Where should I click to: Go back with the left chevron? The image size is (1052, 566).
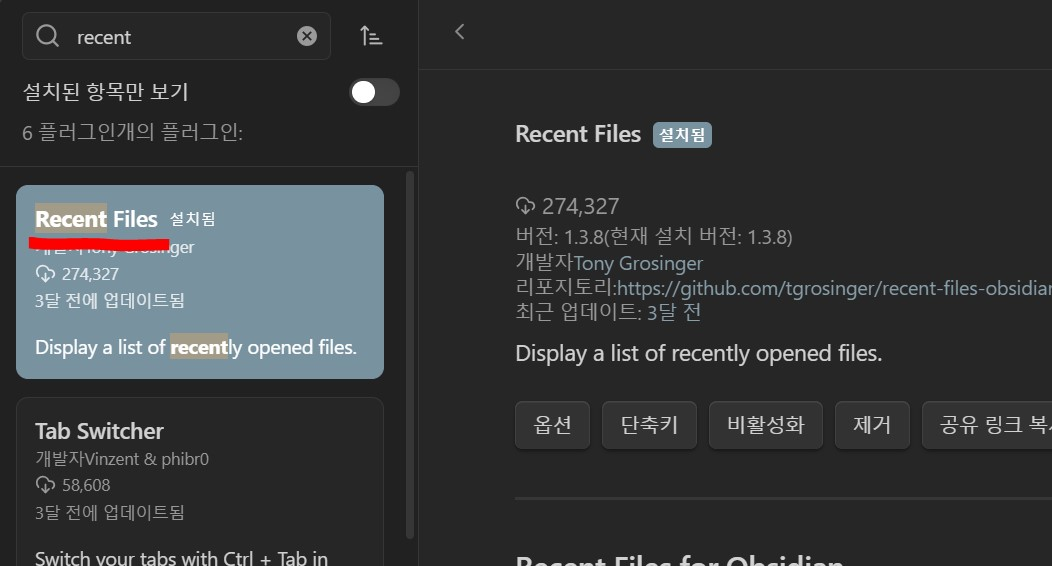pos(460,32)
